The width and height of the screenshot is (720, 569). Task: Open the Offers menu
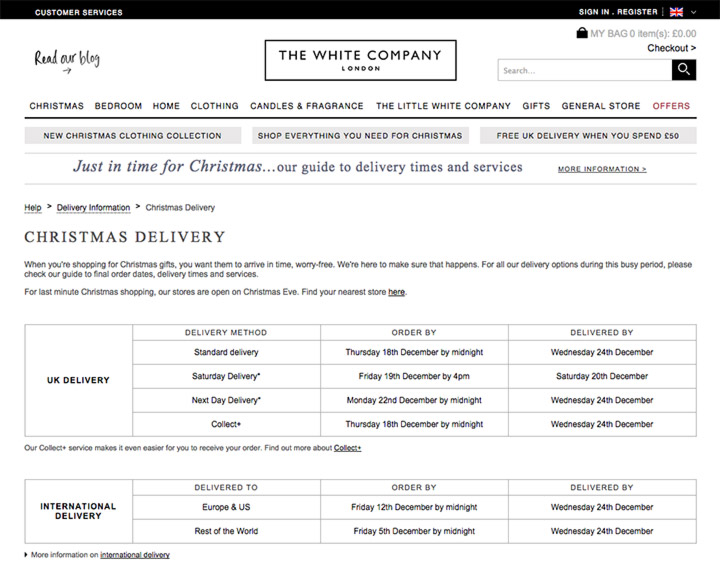(x=671, y=106)
